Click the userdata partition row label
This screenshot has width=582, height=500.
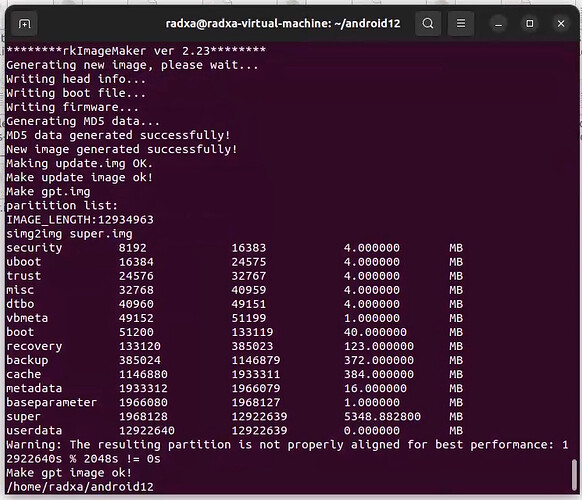(x=34, y=431)
